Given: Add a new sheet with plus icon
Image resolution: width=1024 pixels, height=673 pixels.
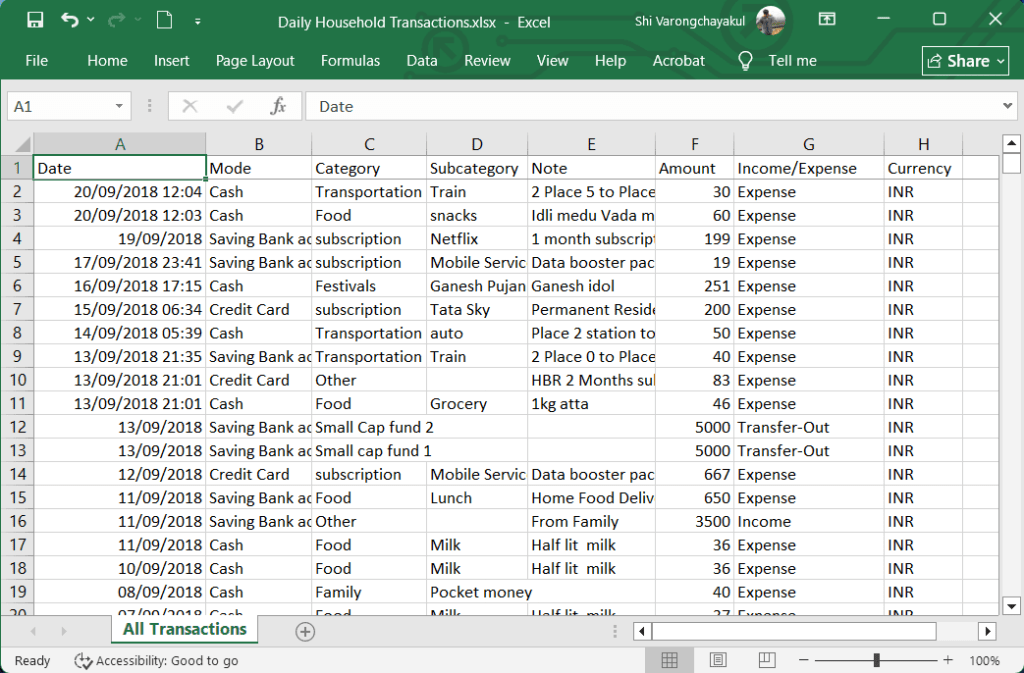Looking at the screenshot, I should [305, 631].
